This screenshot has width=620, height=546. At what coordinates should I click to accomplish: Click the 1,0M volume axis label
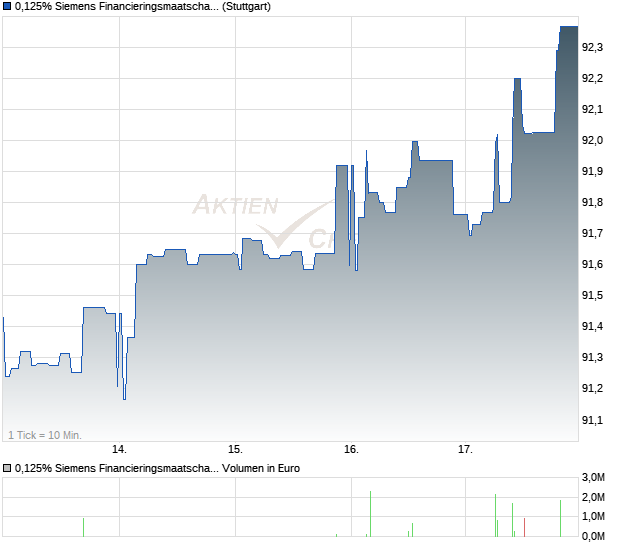[x=593, y=516]
